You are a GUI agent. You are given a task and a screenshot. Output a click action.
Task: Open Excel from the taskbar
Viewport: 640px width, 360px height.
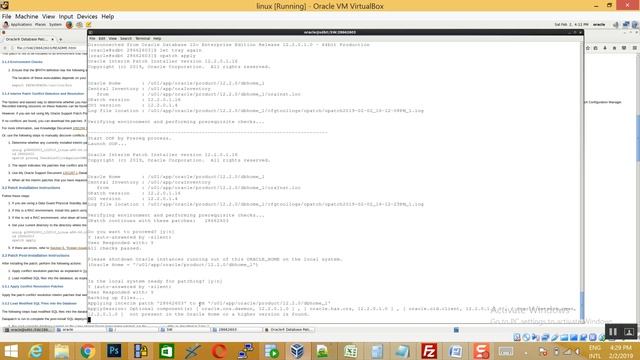350,351
